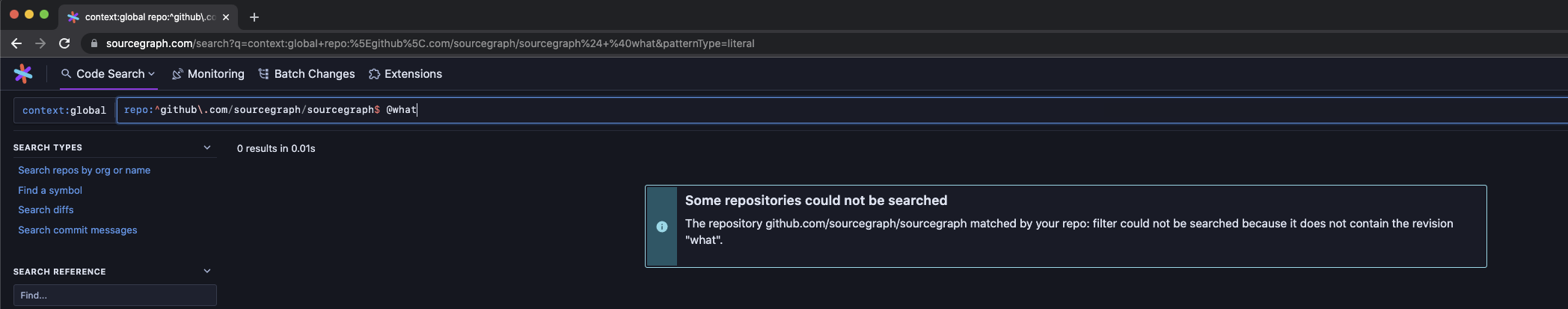Open the Monitoring page
The width and height of the screenshot is (1568, 309).
pyautogui.click(x=208, y=74)
